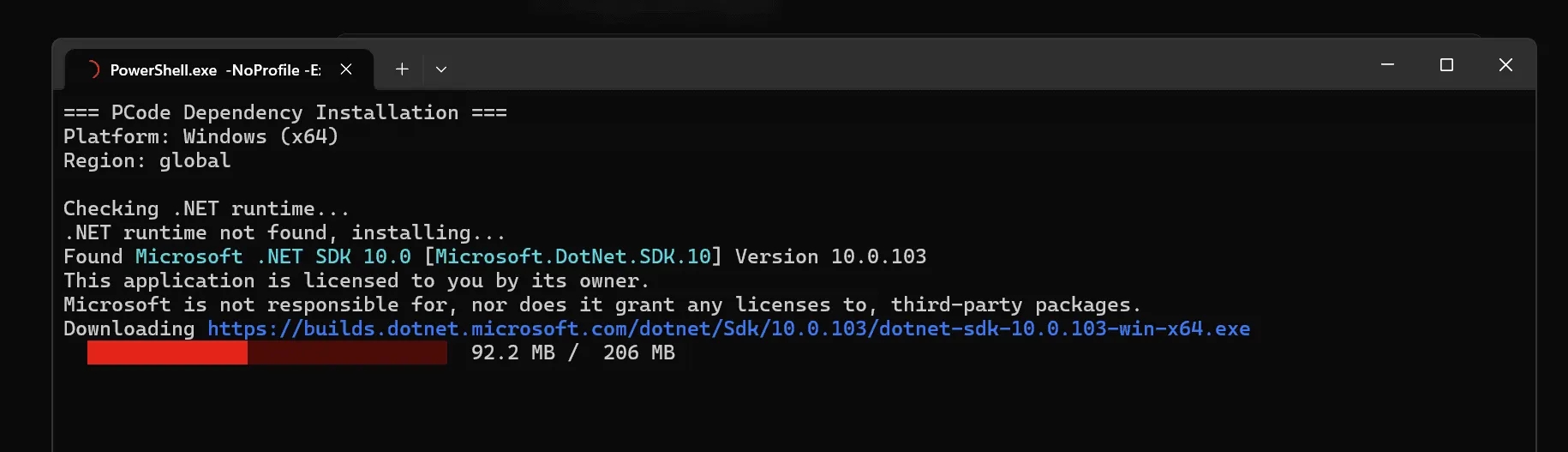
Task: Click the Microsoft.DotNet.SDK.10 package identifier
Action: click(573, 256)
